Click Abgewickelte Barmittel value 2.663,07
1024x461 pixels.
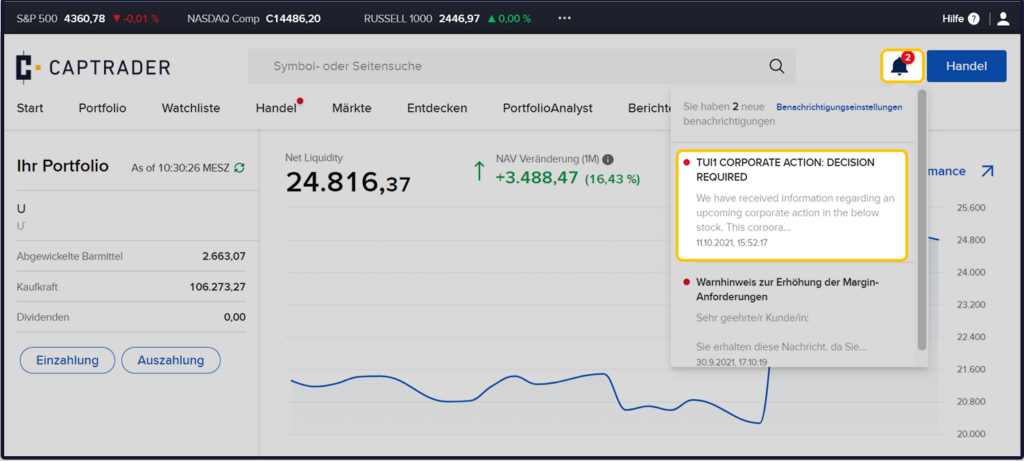pos(224,257)
